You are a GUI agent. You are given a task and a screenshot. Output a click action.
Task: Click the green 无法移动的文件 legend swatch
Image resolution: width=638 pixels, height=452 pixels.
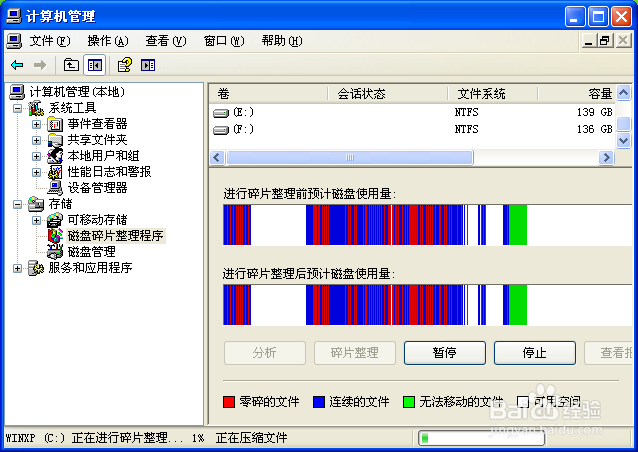pyautogui.click(x=409, y=402)
